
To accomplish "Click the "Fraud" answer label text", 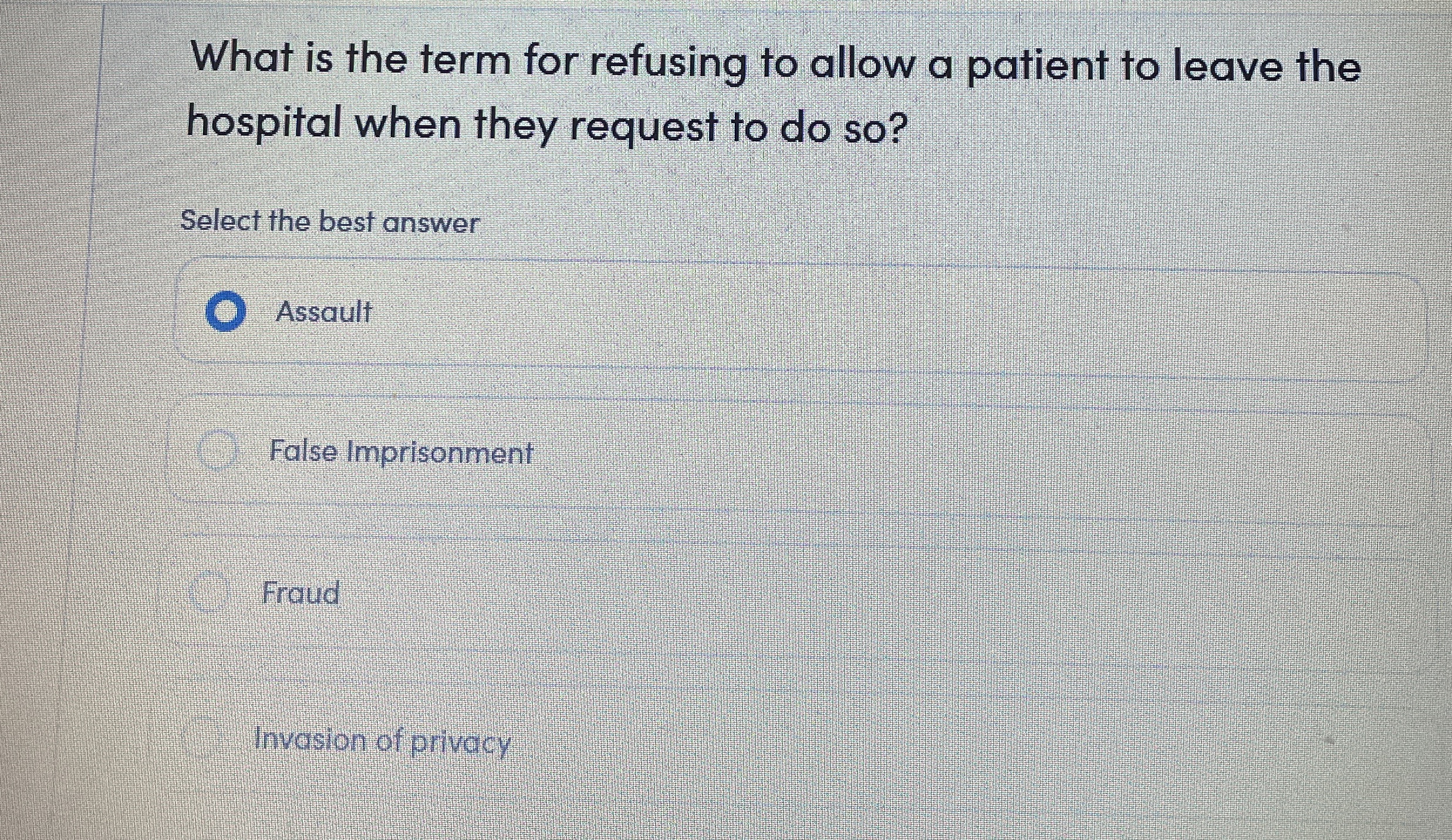I will pos(300,593).
